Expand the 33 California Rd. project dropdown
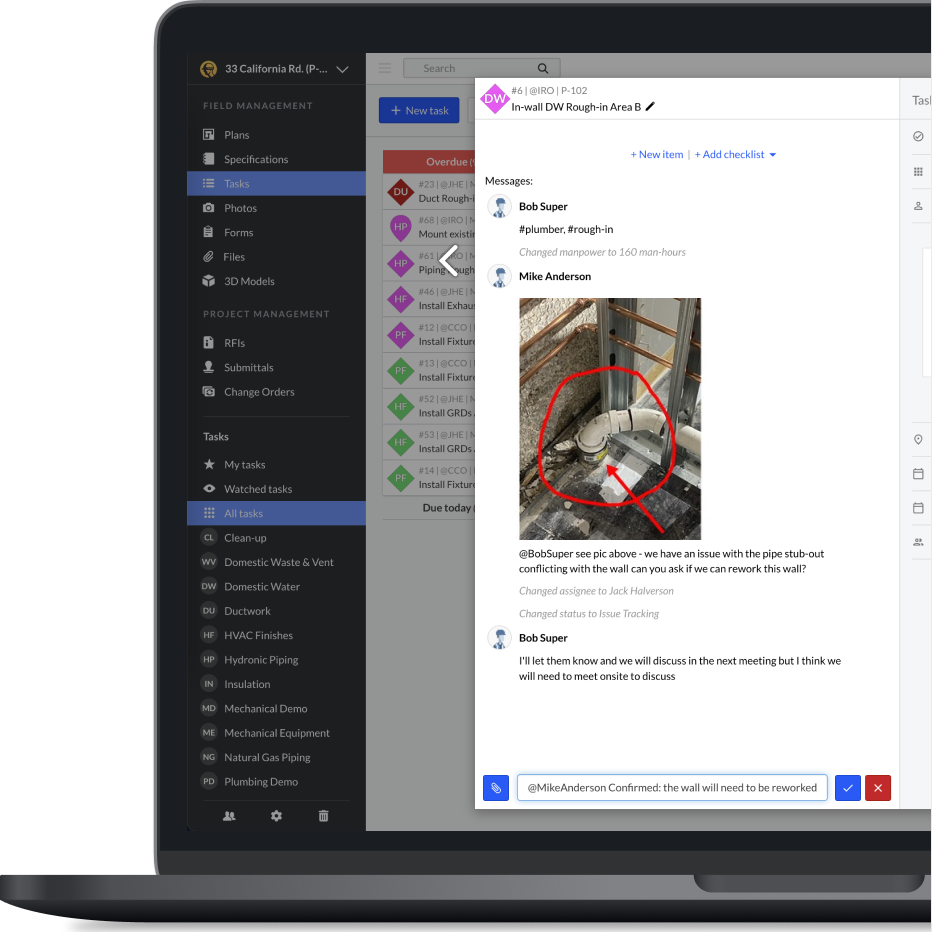 [x=342, y=69]
